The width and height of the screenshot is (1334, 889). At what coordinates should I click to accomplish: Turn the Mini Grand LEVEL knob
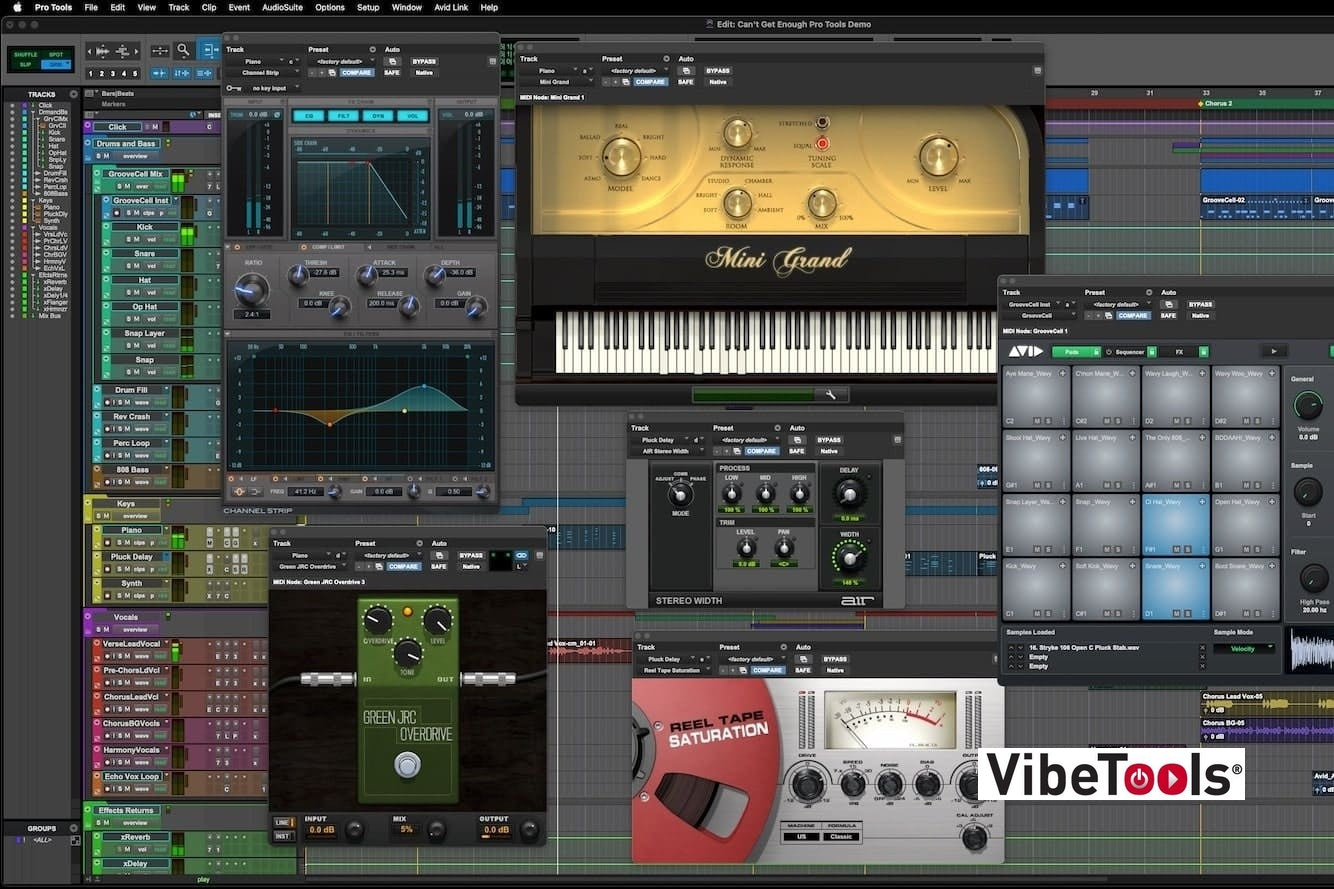point(938,157)
